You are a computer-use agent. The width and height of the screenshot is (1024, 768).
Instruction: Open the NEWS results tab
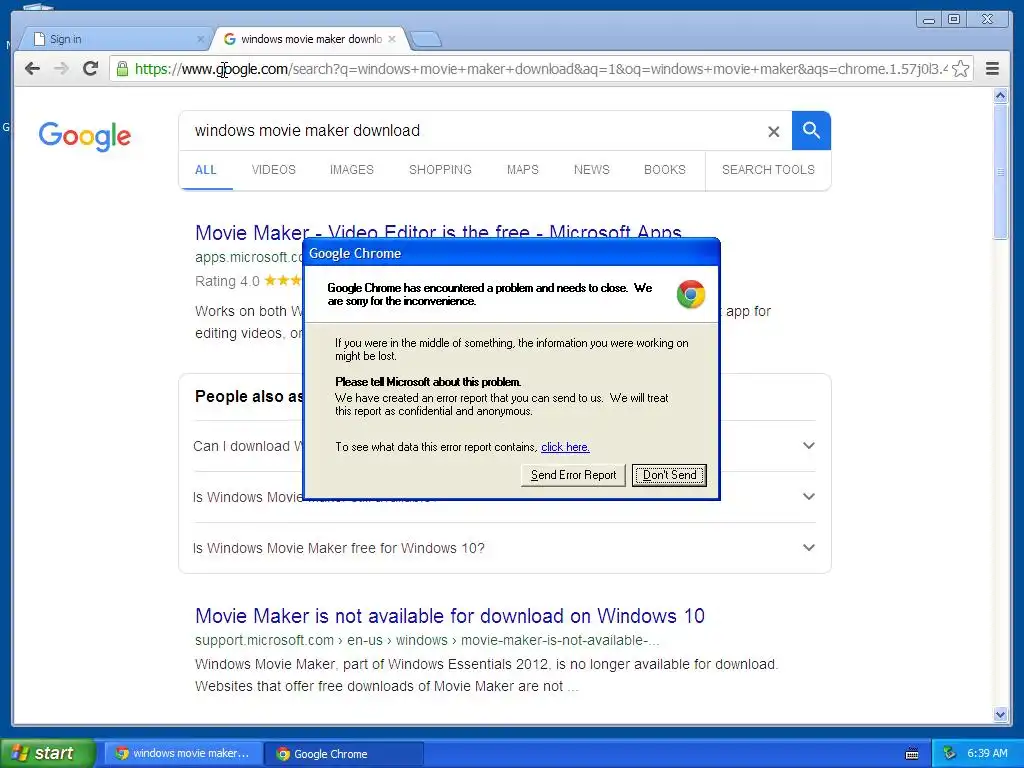click(592, 170)
